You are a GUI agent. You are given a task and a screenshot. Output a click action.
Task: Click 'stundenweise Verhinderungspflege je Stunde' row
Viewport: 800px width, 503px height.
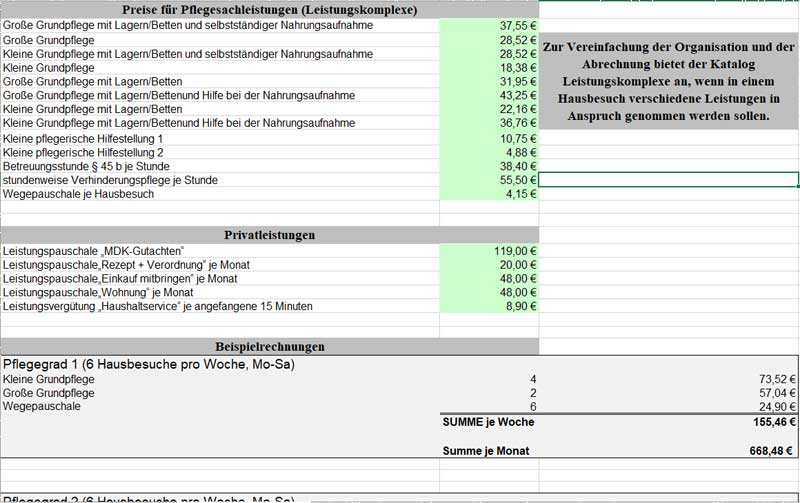pos(110,180)
